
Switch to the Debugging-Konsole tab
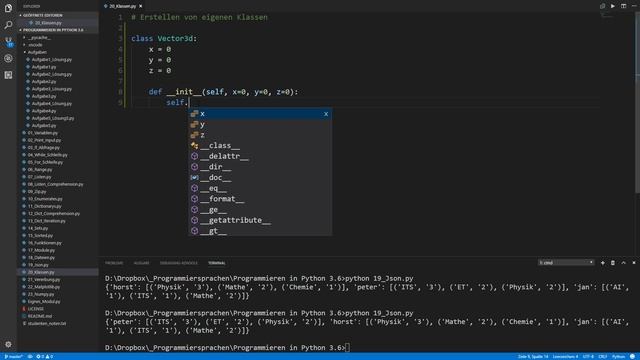(x=178, y=263)
